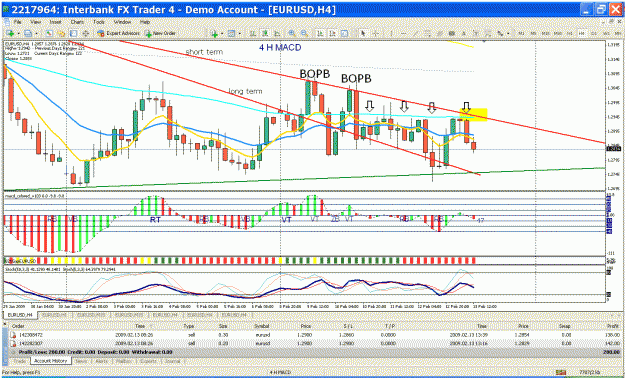The width and height of the screenshot is (625, 378).
Task: Click the Periods calendar icon
Action: coord(231,33)
